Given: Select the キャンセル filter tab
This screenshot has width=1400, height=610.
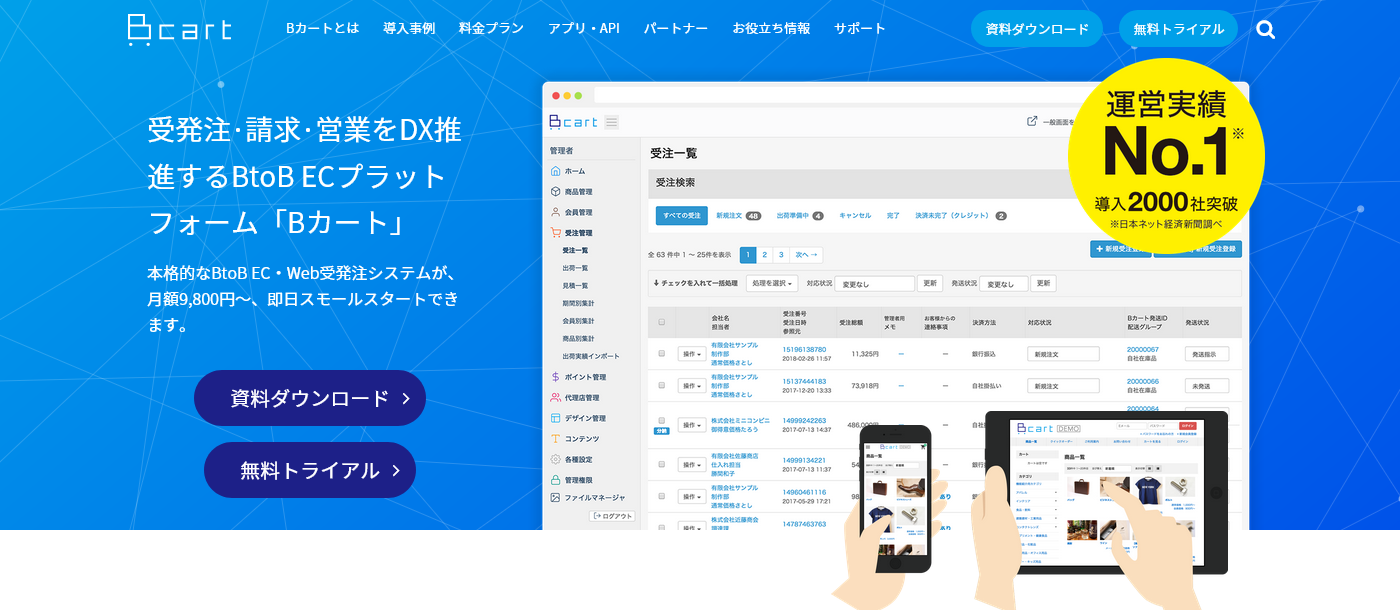Looking at the screenshot, I should (855, 215).
